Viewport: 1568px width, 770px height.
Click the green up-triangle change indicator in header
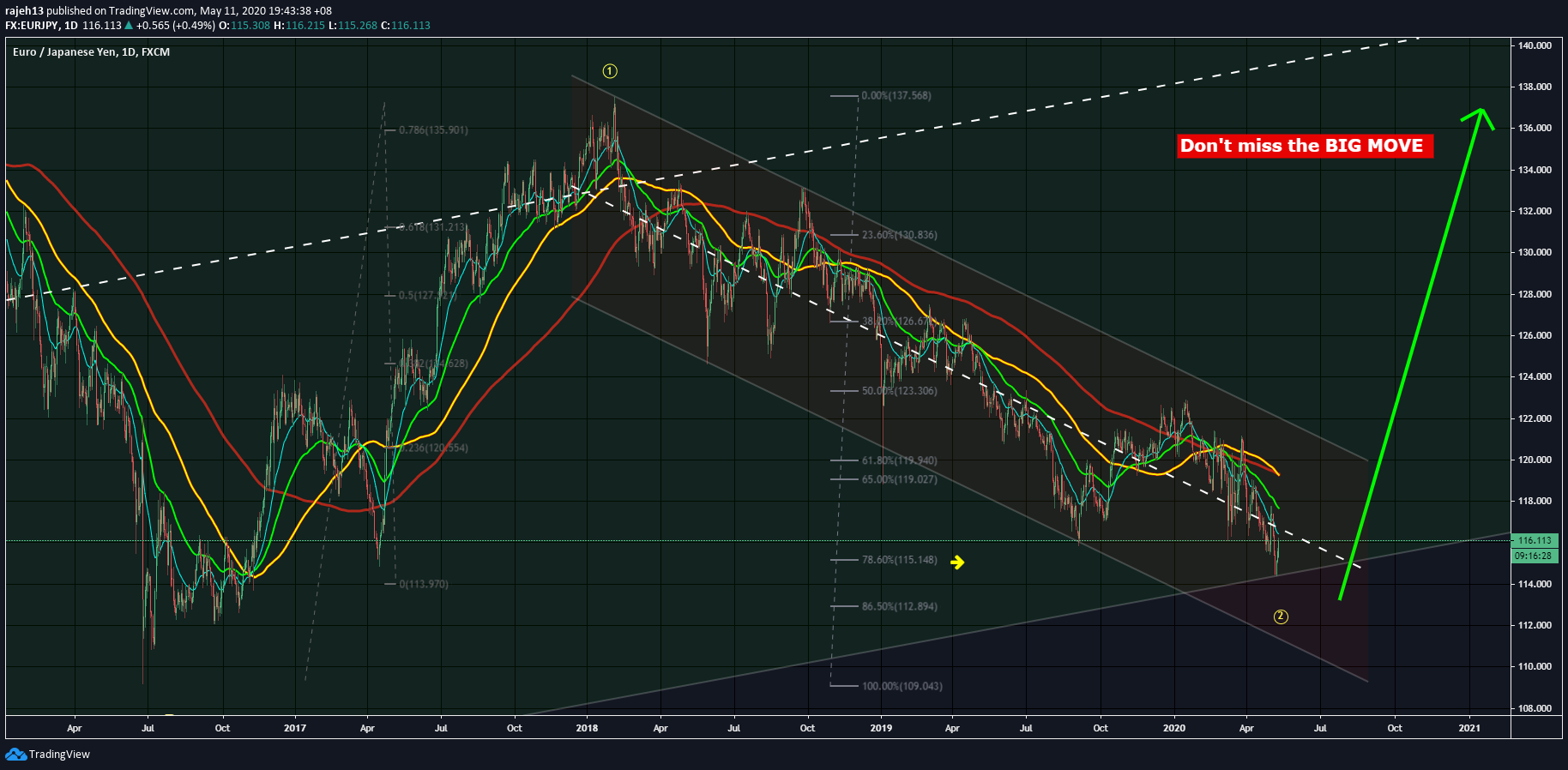click(129, 25)
